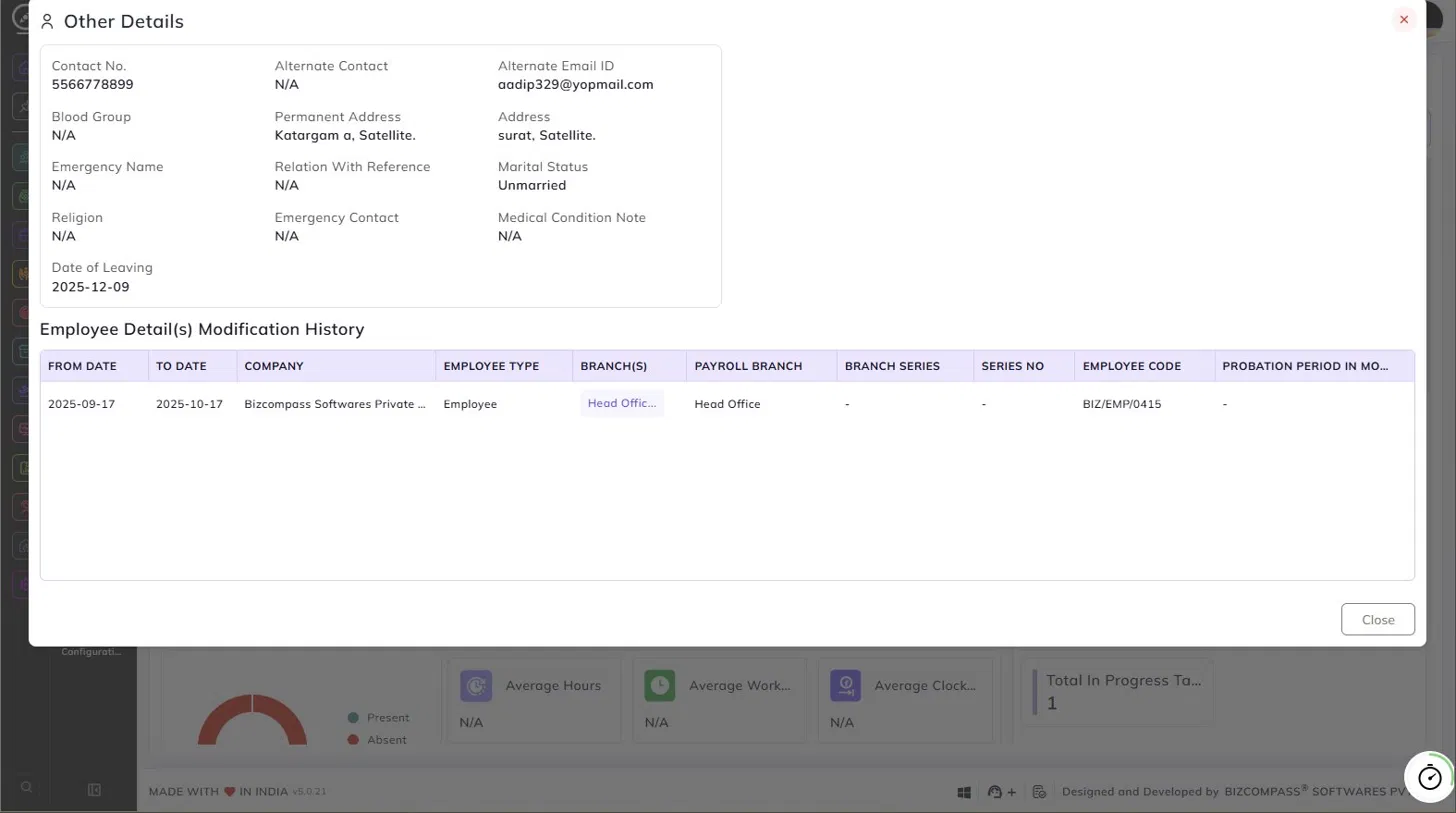
Task: Click the calculator document icon in the footer
Action: (x=1039, y=792)
